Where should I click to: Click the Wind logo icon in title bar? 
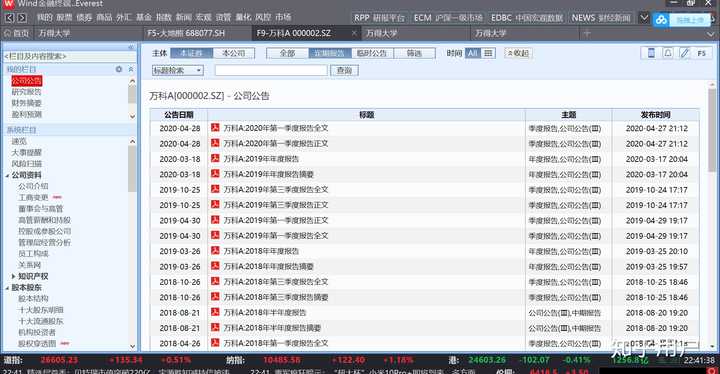[x=8, y=4]
